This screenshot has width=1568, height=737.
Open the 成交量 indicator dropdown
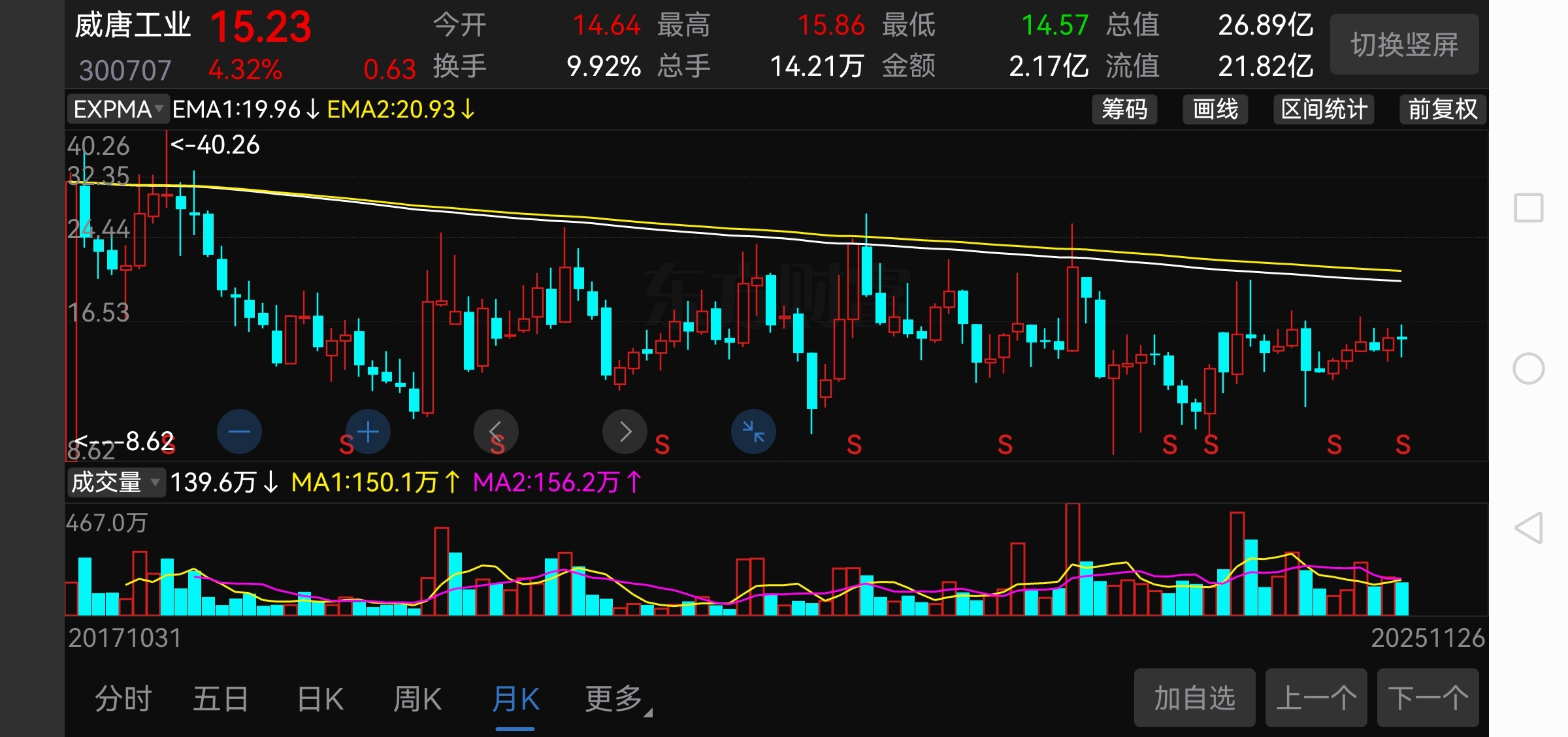click(115, 483)
